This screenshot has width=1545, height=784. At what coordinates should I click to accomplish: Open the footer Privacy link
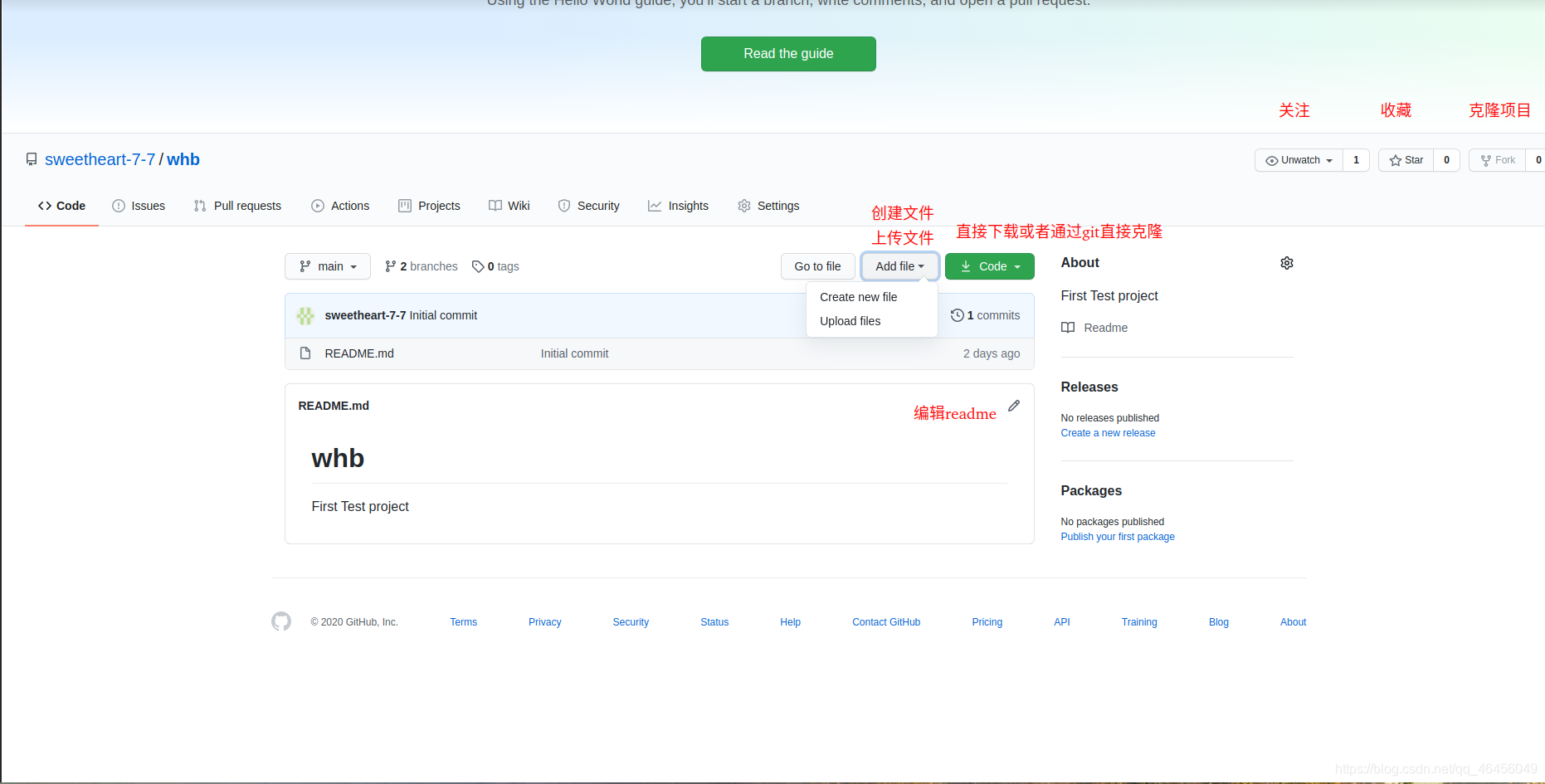(544, 622)
